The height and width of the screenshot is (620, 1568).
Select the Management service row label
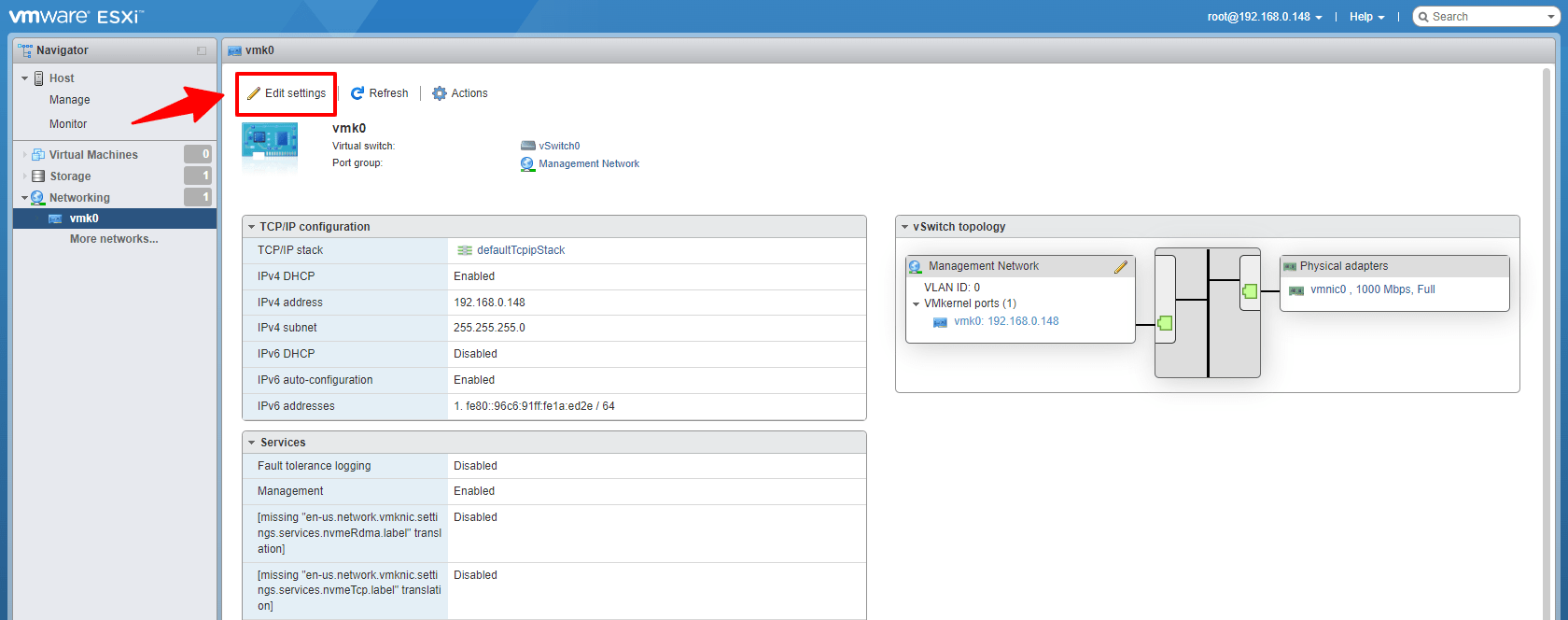[x=290, y=491]
